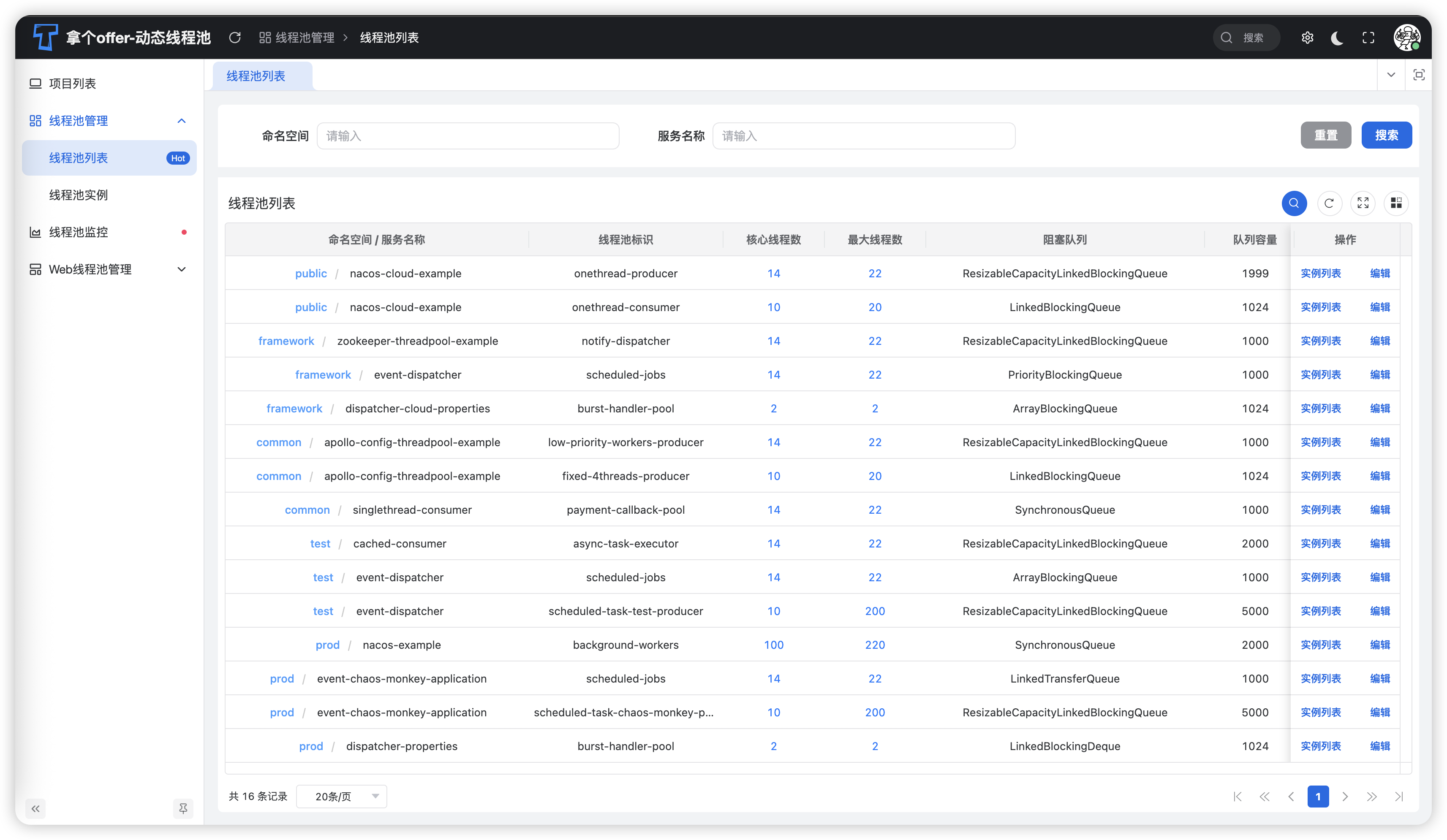
Task: Edit the scheduled-task-test-producer row
Action: click(1380, 611)
